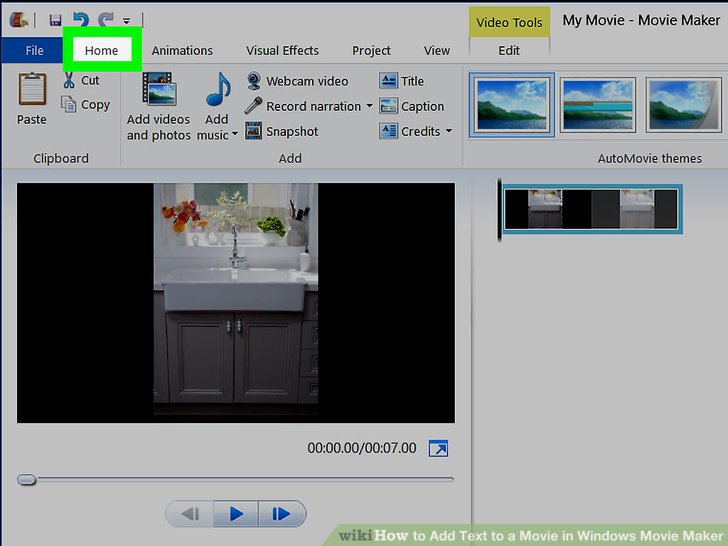Click the Credits icon

(x=388, y=131)
